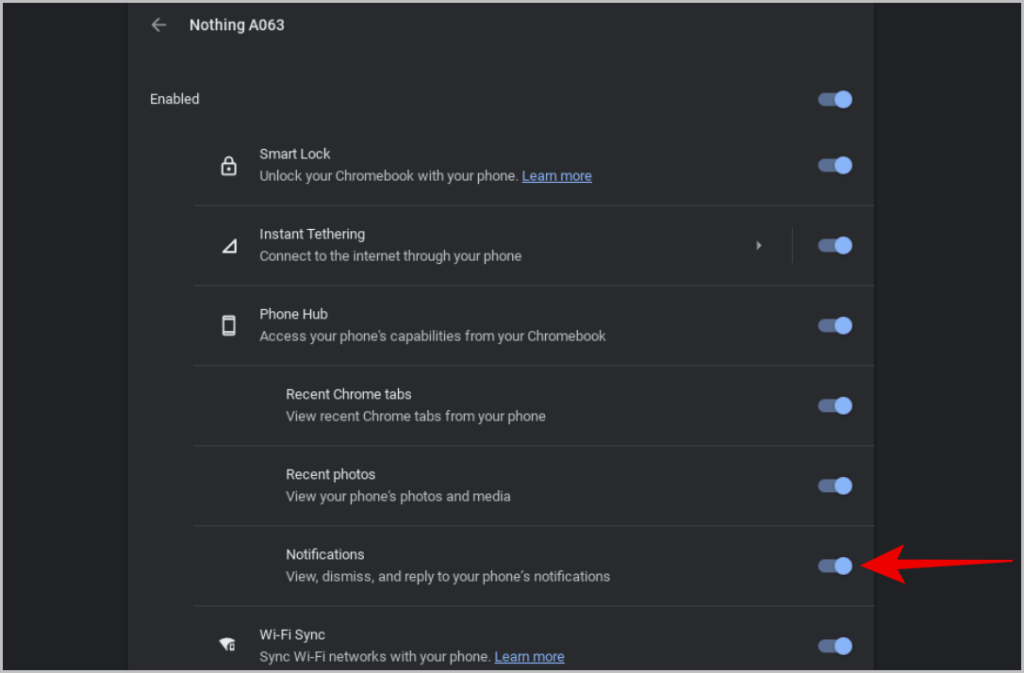Click the Recent Chrome tabs heading
Image resolution: width=1024 pixels, height=673 pixels.
(x=348, y=394)
